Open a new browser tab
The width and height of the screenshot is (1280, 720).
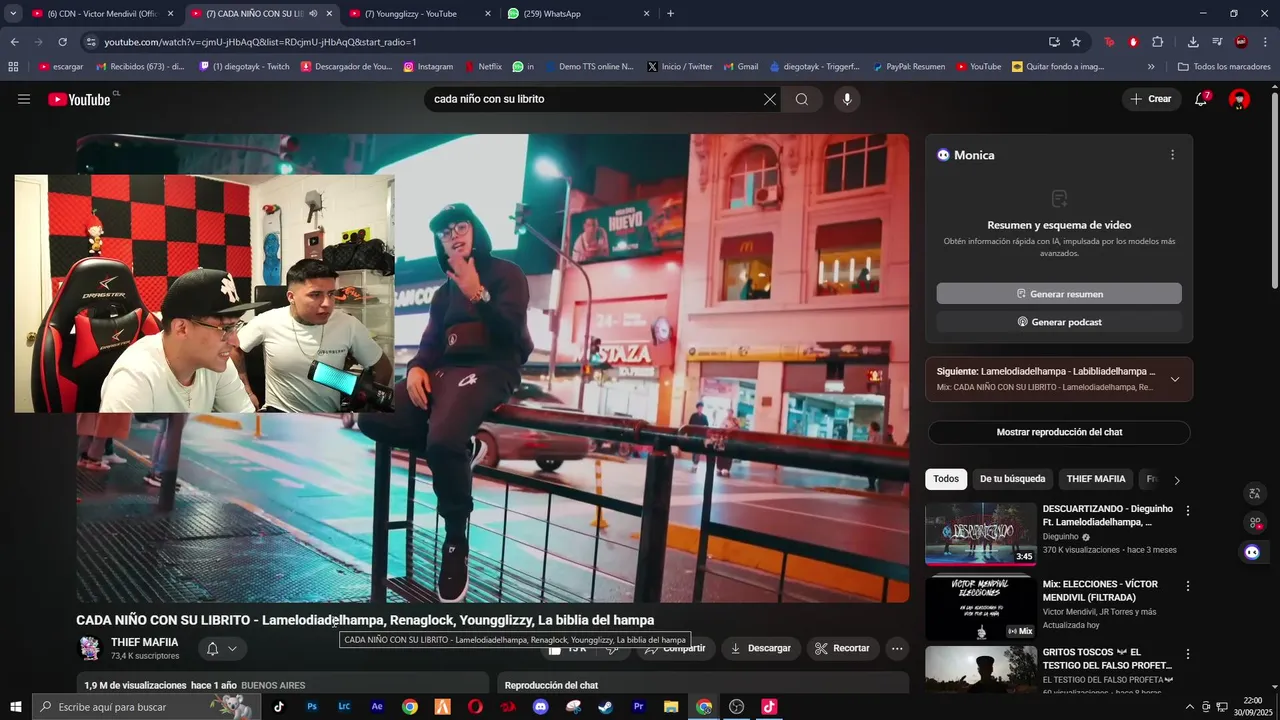pos(670,14)
